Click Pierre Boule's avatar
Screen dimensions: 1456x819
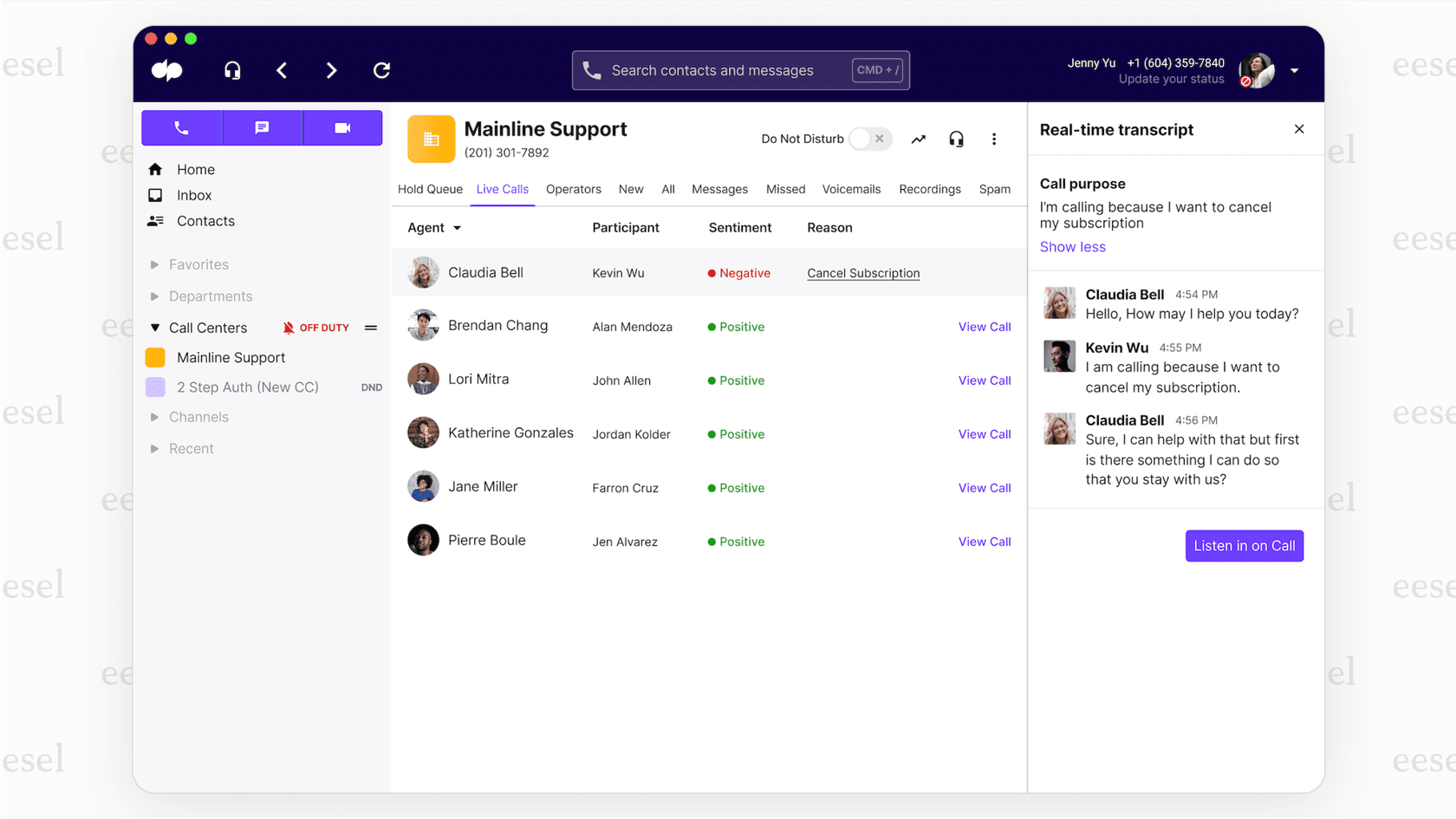pos(423,540)
